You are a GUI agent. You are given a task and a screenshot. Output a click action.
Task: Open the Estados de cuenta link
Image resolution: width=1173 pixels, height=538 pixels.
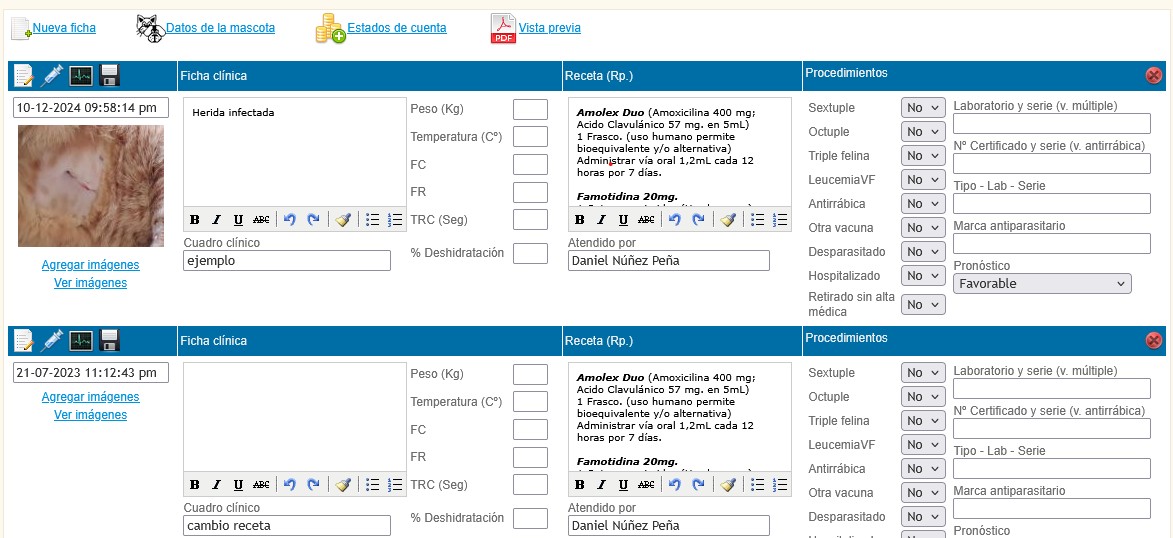(397, 28)
